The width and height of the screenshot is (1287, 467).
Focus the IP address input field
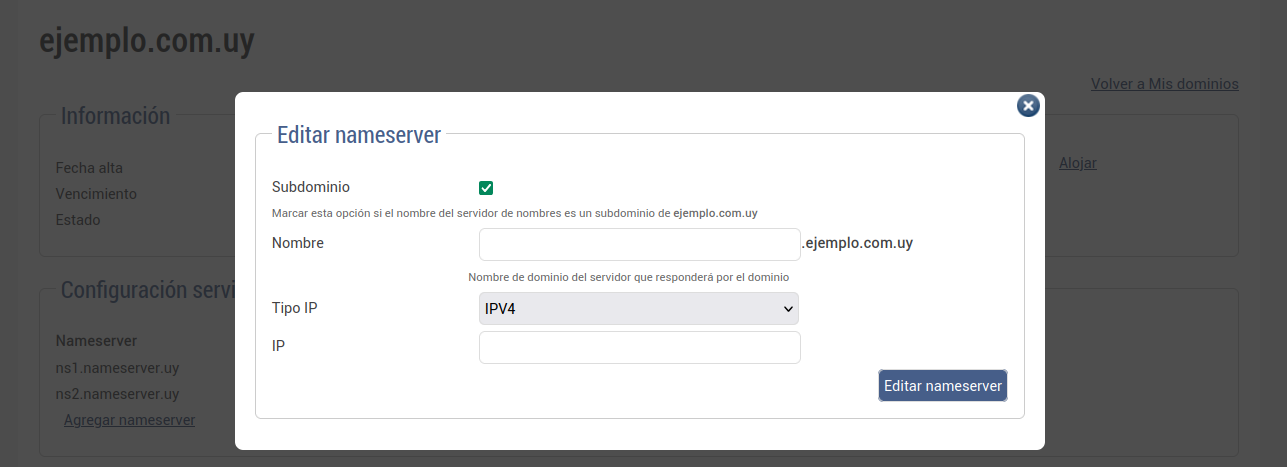pyautogui.click(x=639, y=348)
